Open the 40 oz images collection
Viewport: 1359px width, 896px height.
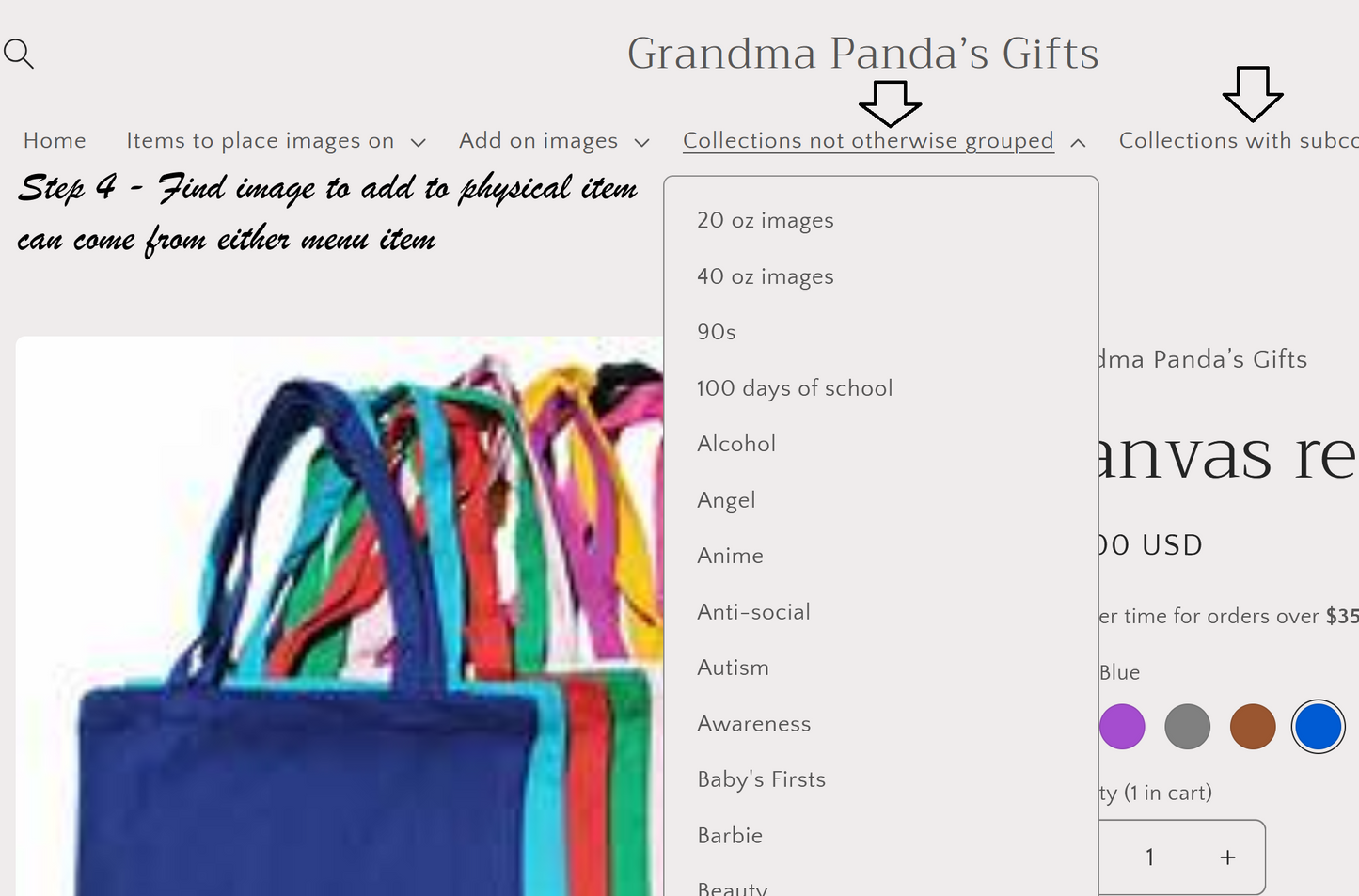click(766, 276)
